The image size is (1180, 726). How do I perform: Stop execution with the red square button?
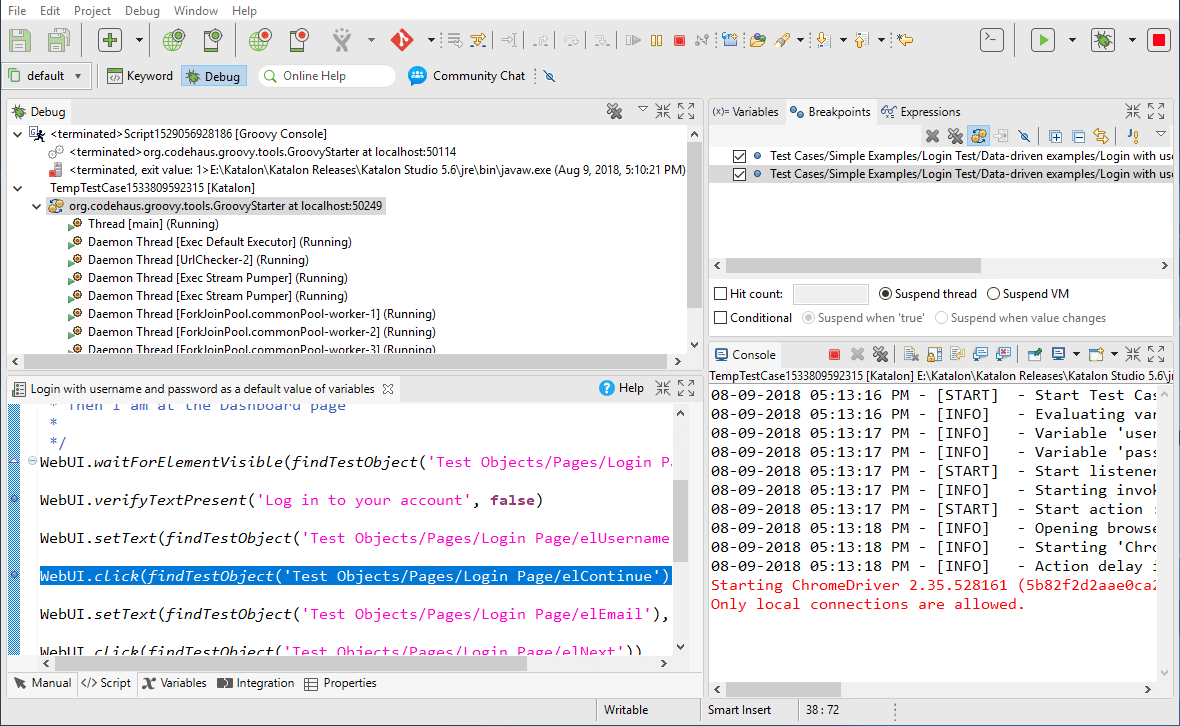point(1159,40)
